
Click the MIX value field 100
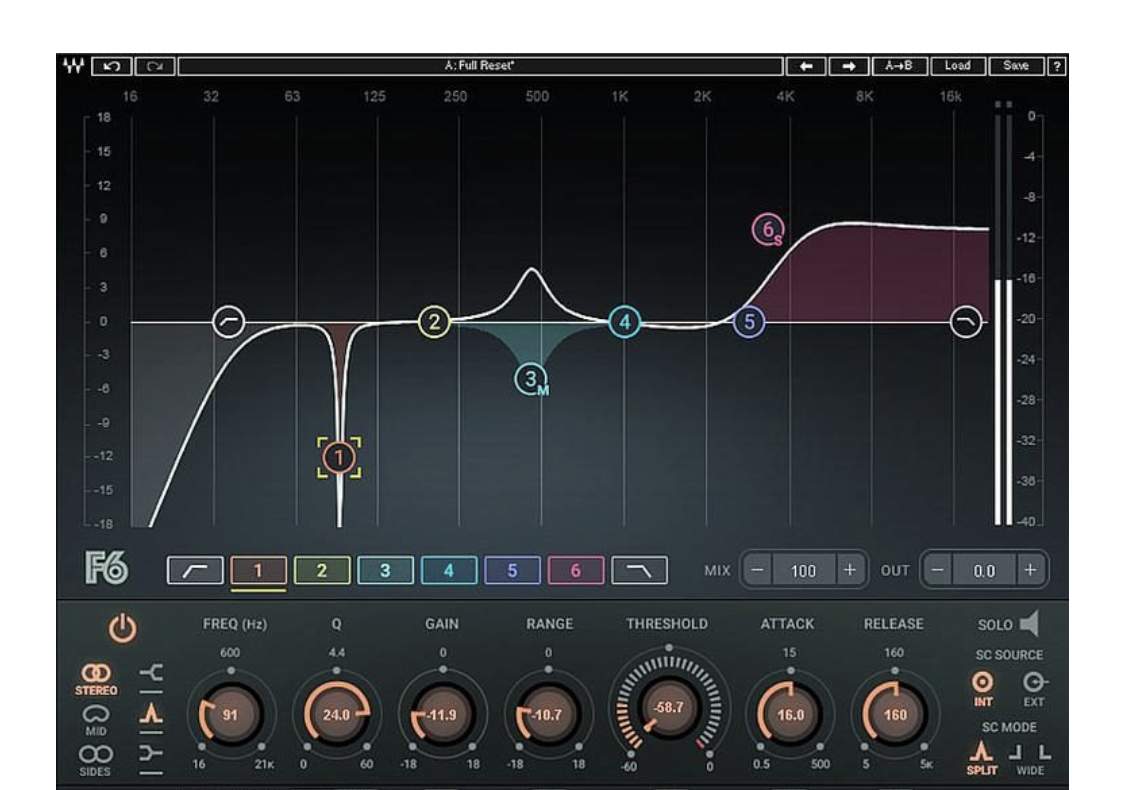pos(804,570)
